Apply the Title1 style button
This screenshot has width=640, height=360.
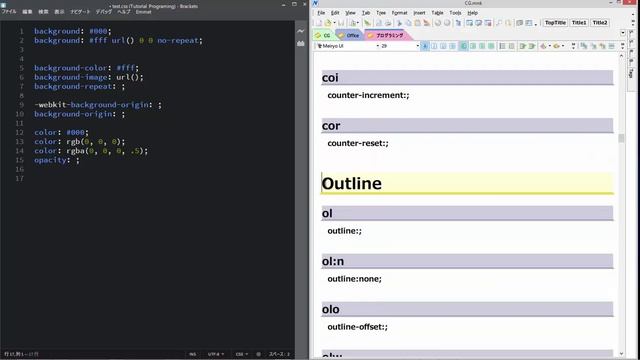point(579,23)
